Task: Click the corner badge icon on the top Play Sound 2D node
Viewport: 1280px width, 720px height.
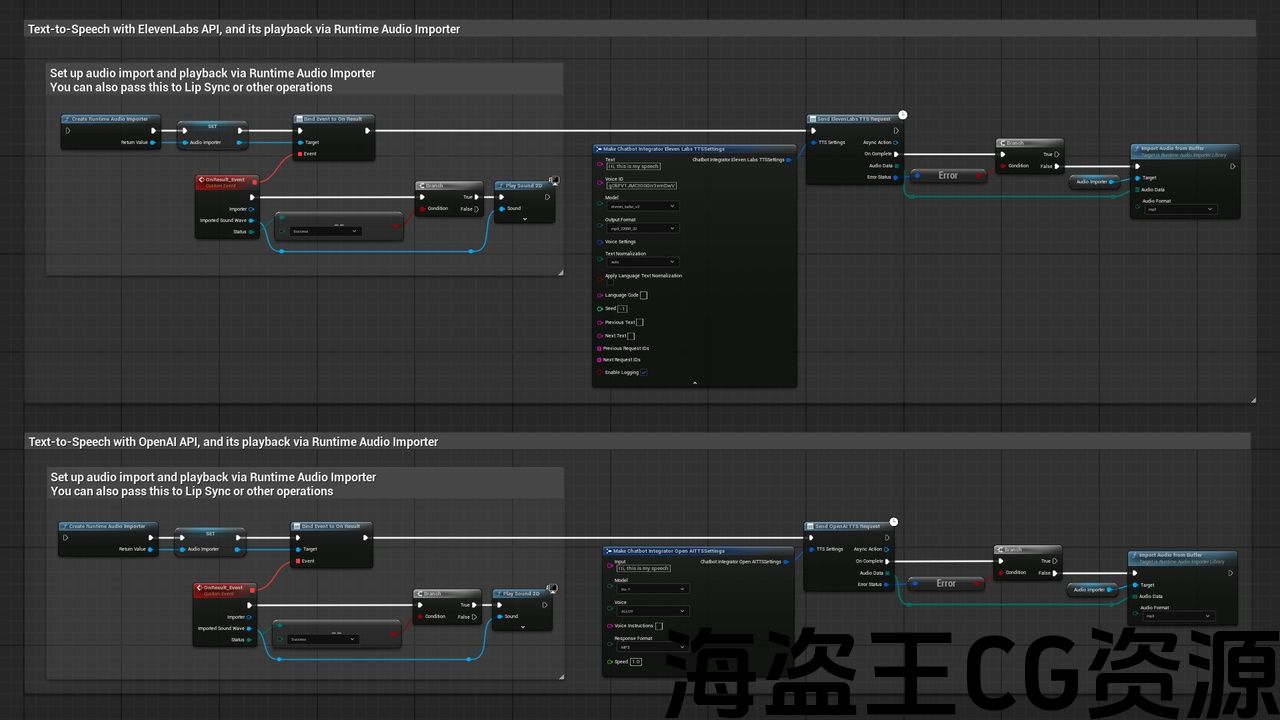Action: [x=554, y=181]
